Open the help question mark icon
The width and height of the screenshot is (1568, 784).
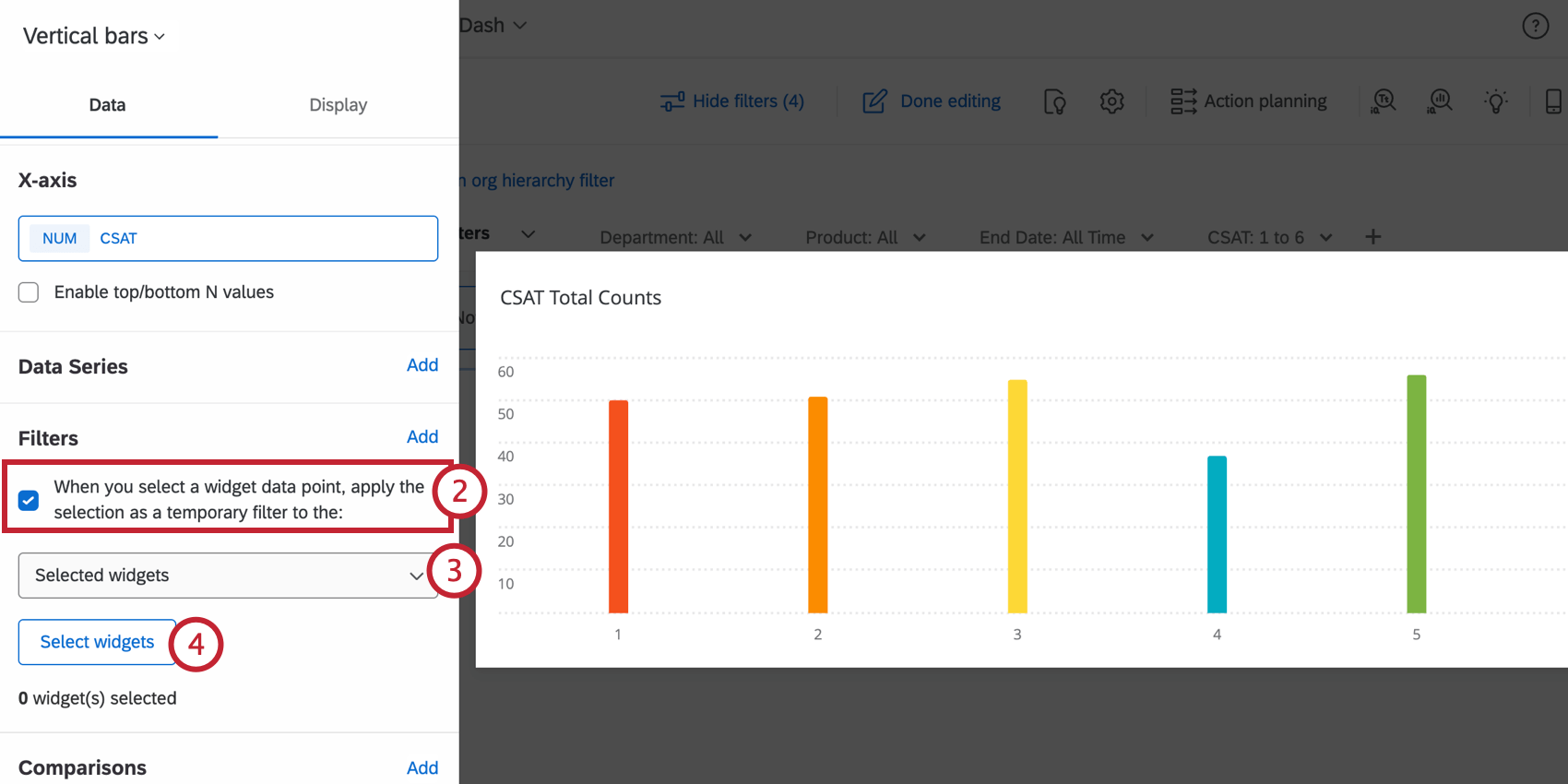tap(1535, 26)
